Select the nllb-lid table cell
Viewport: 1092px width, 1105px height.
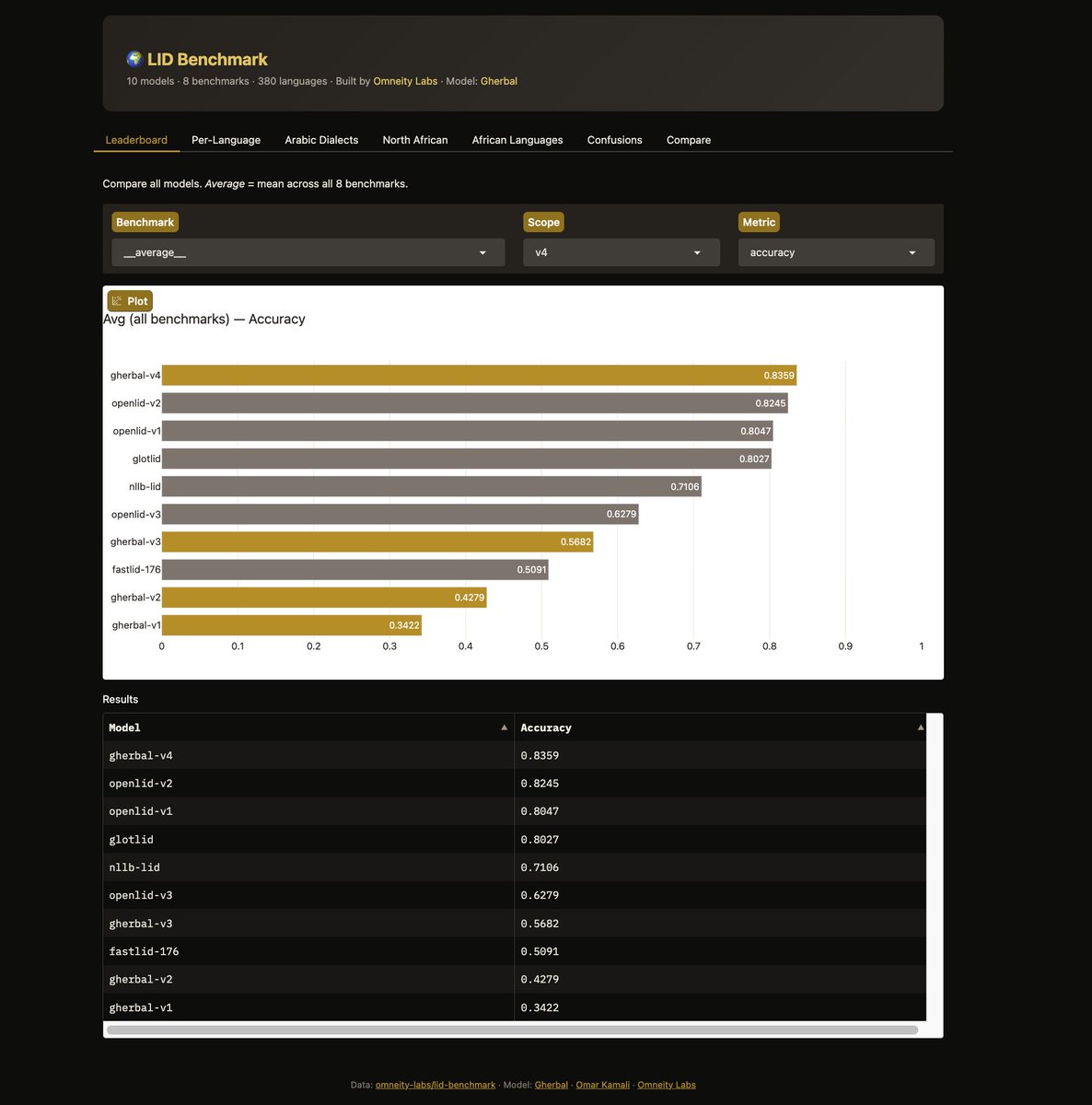308,867
